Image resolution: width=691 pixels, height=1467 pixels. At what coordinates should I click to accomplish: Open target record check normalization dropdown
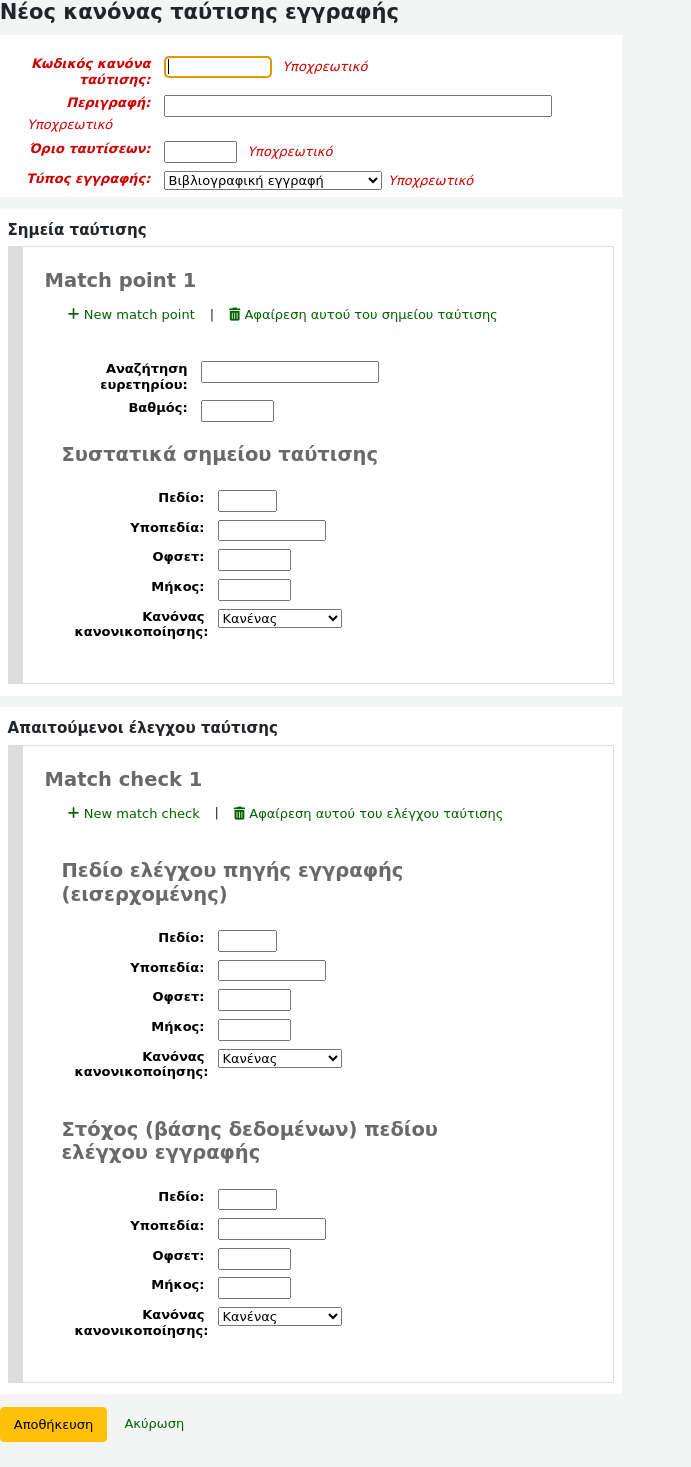(x=279, y=1316)
